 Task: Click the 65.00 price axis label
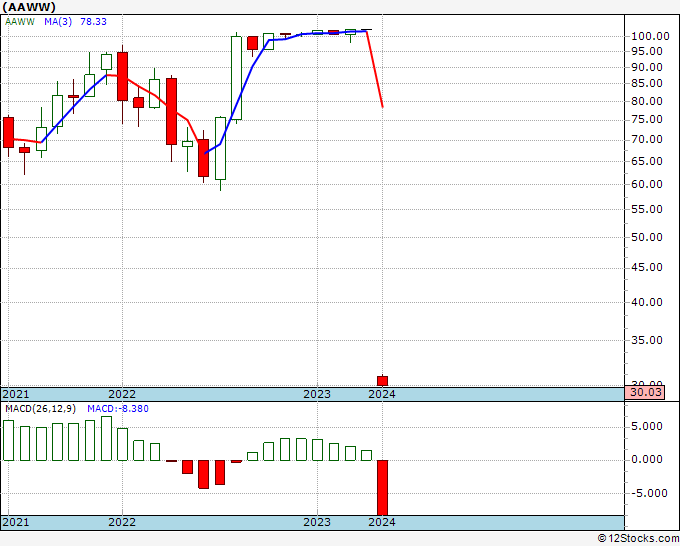coord(647,161)
